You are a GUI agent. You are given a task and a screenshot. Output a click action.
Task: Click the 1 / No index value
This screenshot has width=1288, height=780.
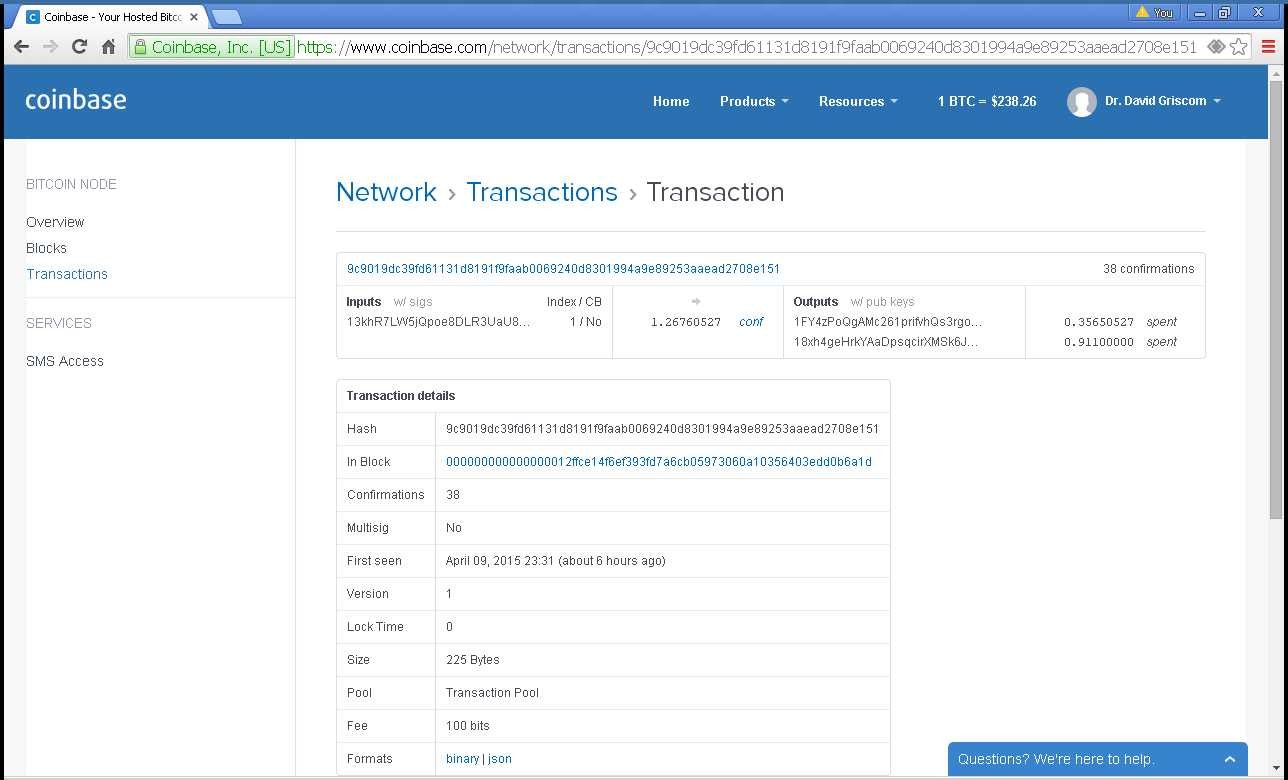(x=585, y=322)
